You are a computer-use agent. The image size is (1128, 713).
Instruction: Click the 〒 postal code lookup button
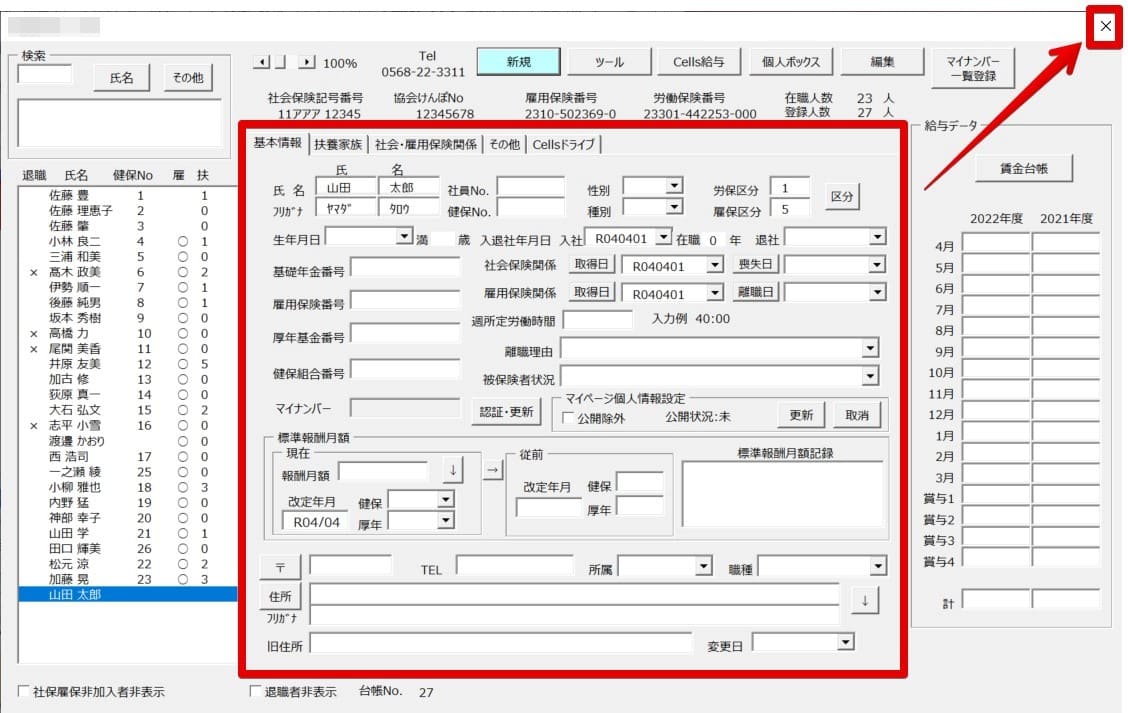(281, 567)
